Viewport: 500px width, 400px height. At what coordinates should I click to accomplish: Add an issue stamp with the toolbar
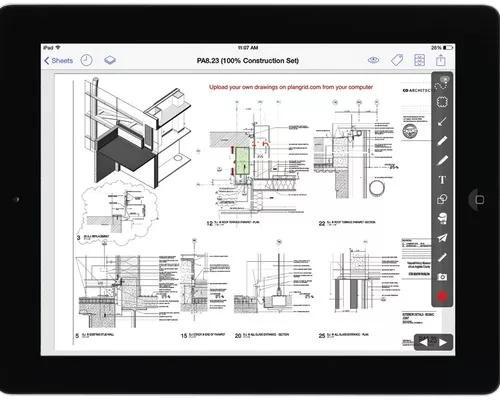click(442, 218)
